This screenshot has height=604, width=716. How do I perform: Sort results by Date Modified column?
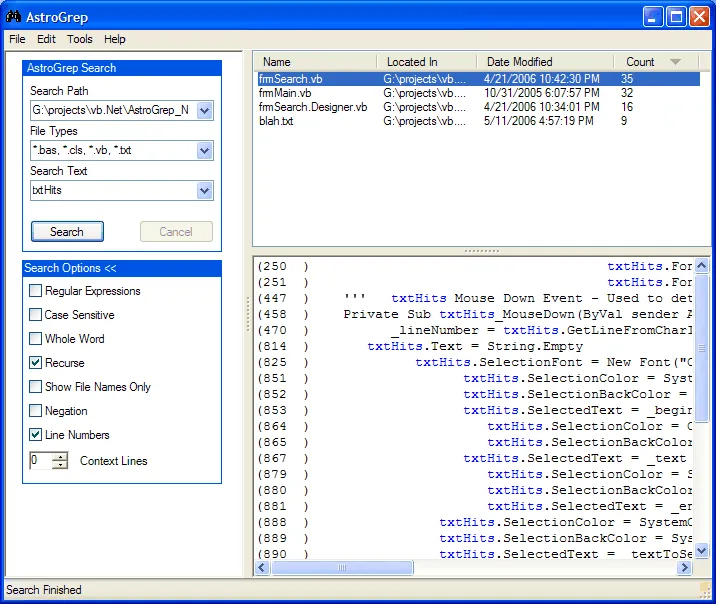[519, 62]
